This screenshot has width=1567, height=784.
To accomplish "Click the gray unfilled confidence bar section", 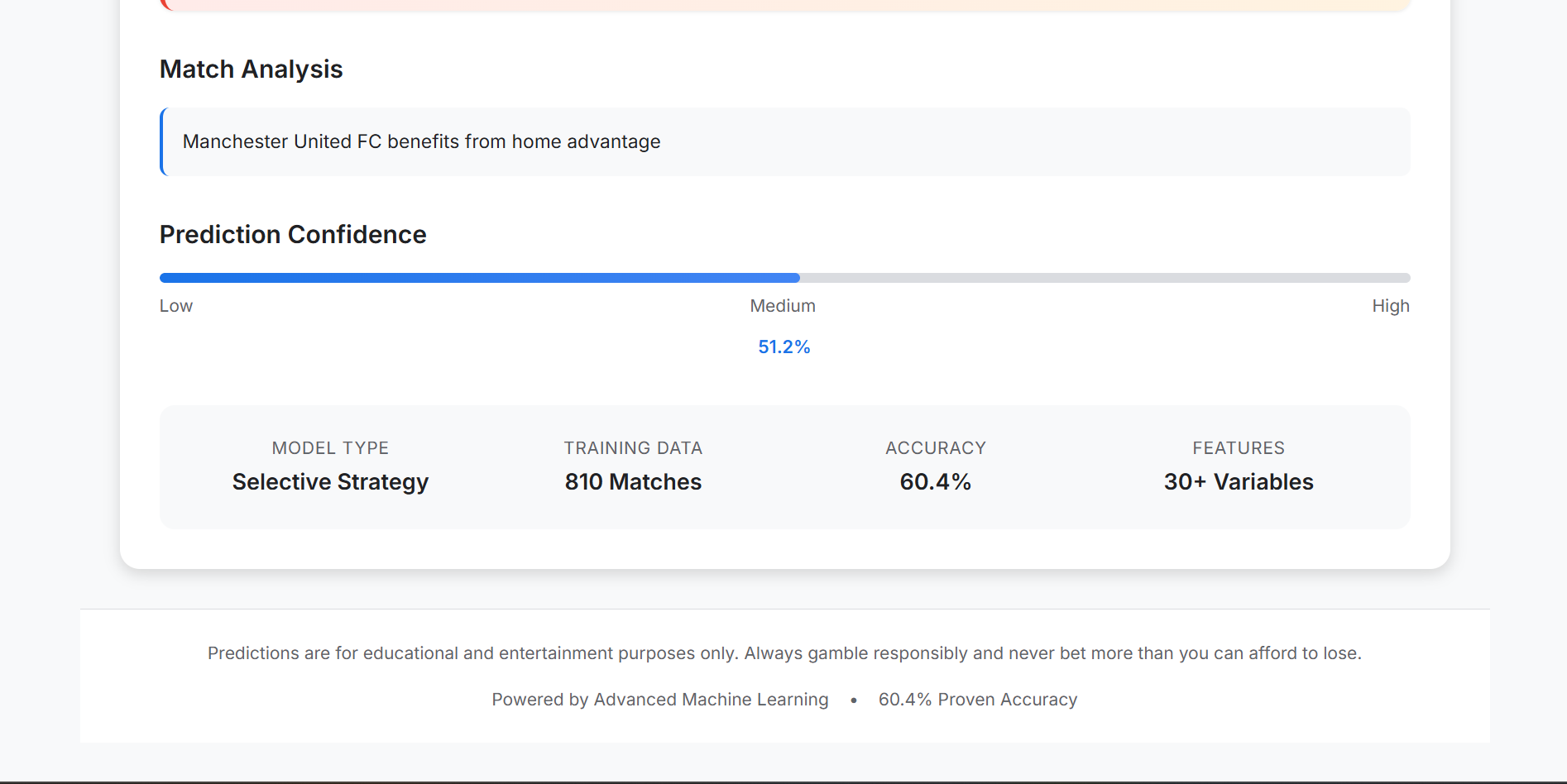I will (x=1105, y=278).
